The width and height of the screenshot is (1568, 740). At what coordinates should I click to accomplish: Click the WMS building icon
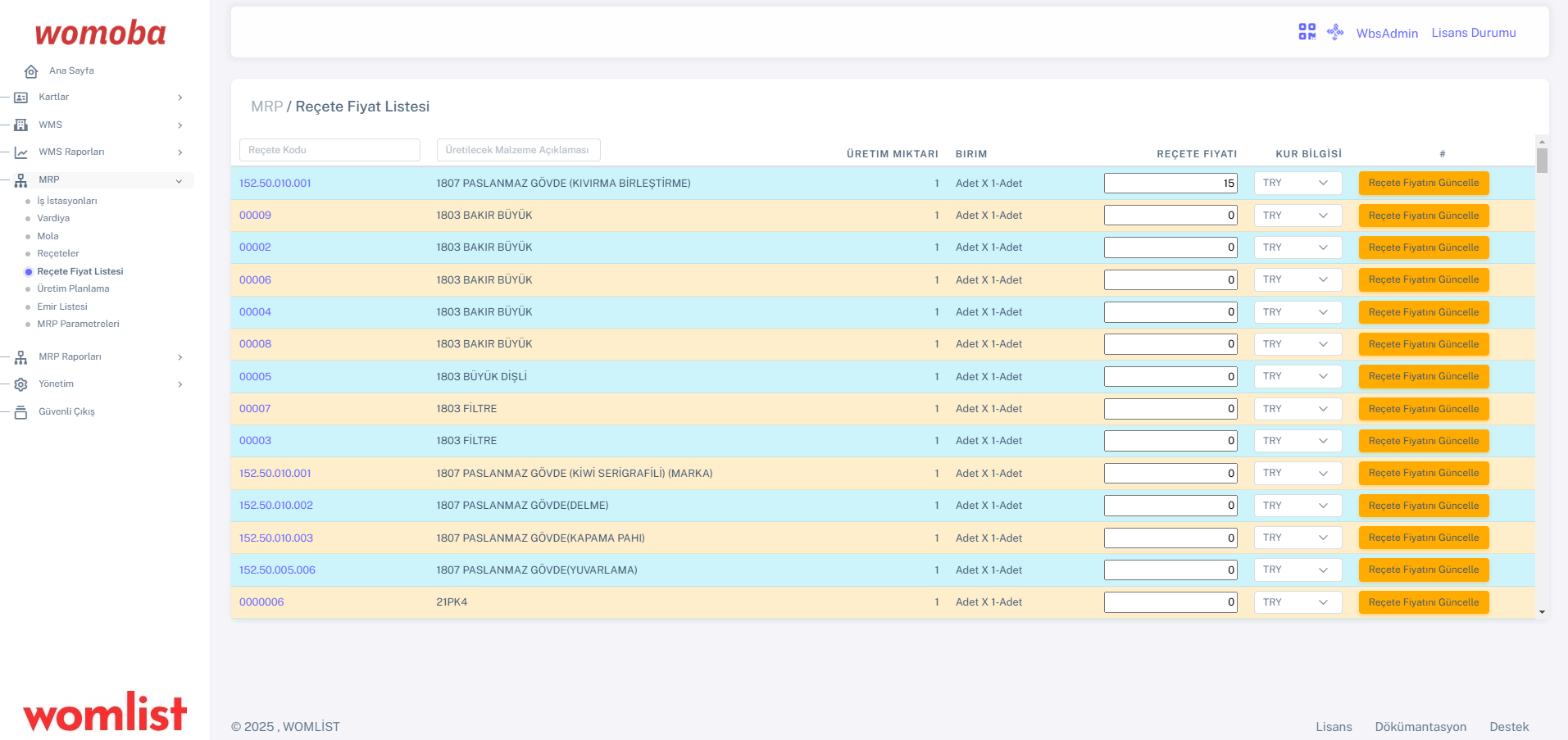(21, 125)
